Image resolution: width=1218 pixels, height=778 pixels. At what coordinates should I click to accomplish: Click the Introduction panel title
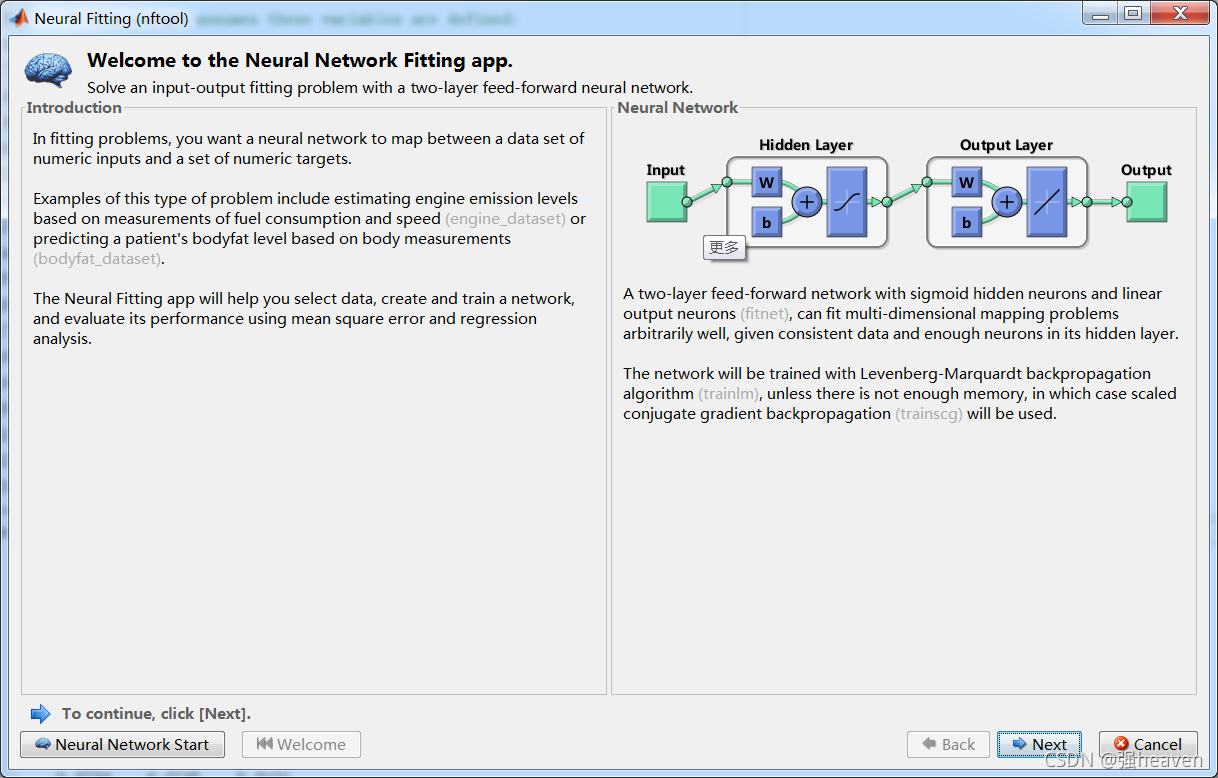(x=74, y=107)
